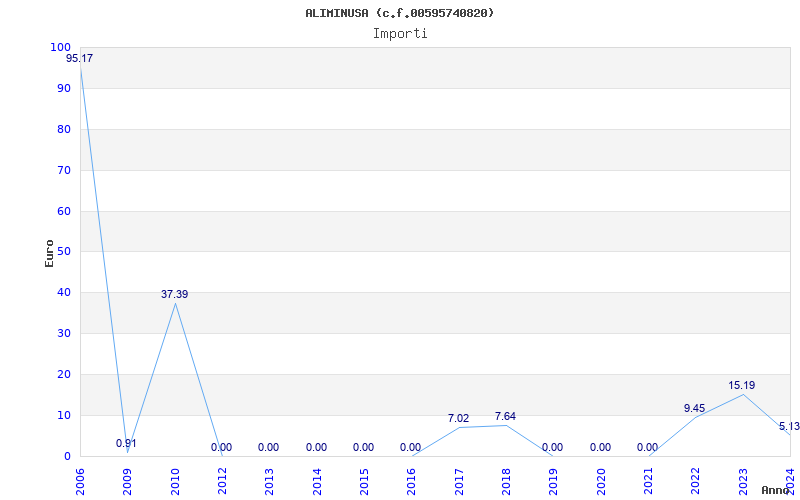Click the 2006 year axis label
Image resolution: width=800 pixels, height=500 pixels.
tap(80, 482)
